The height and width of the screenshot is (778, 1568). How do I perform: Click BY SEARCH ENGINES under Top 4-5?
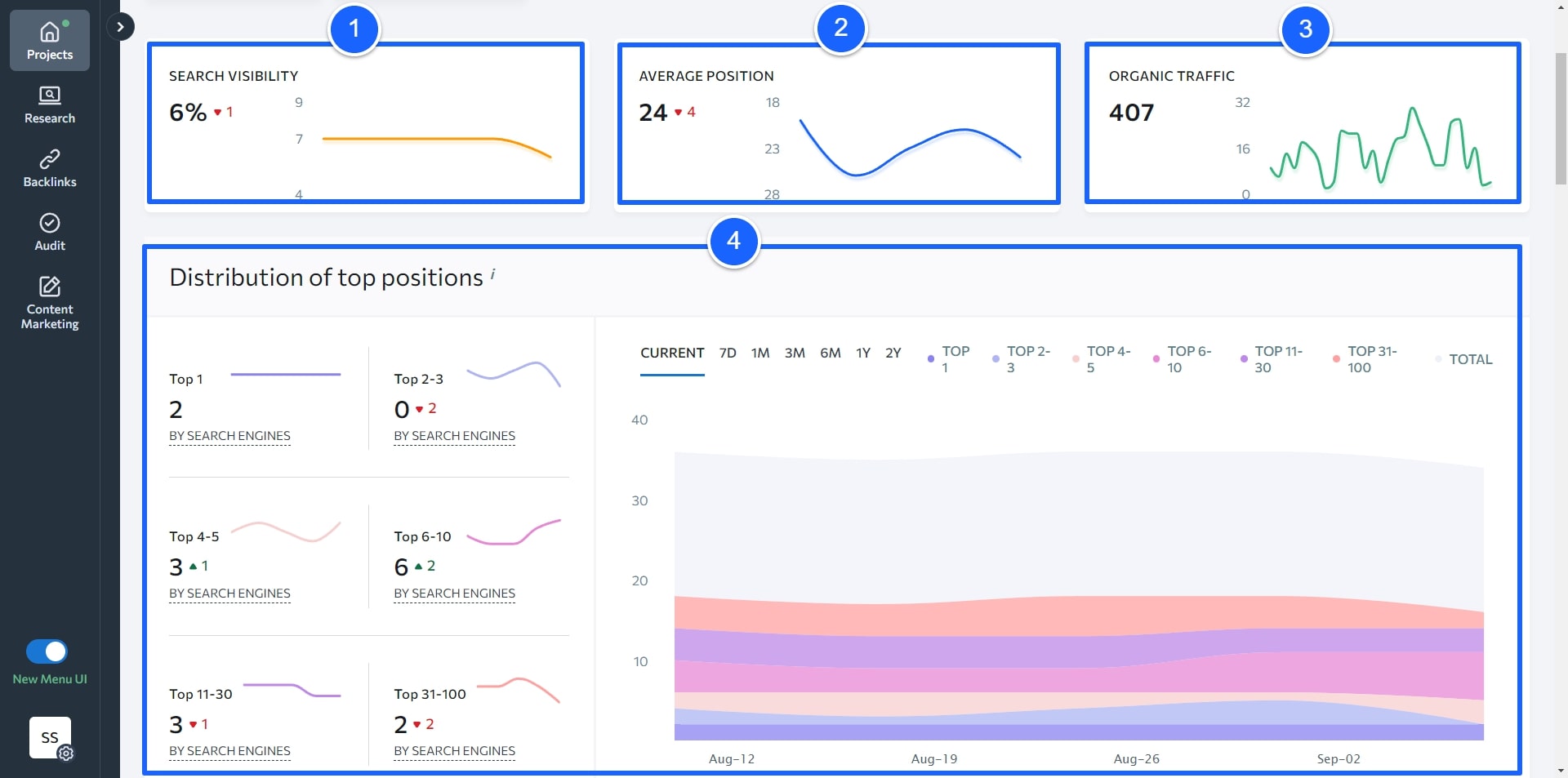[229, 594]
